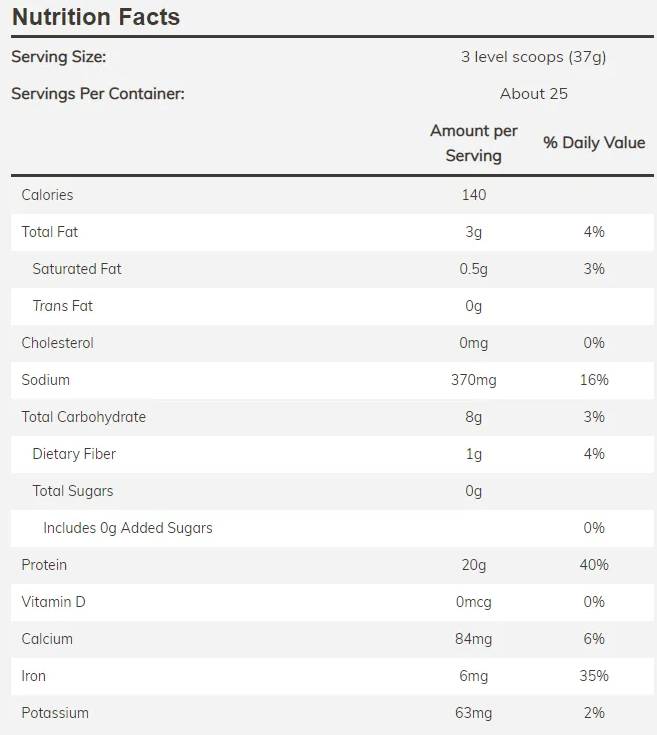
Task: Click the Iron 35% daily value
Action: pos(594,676)
